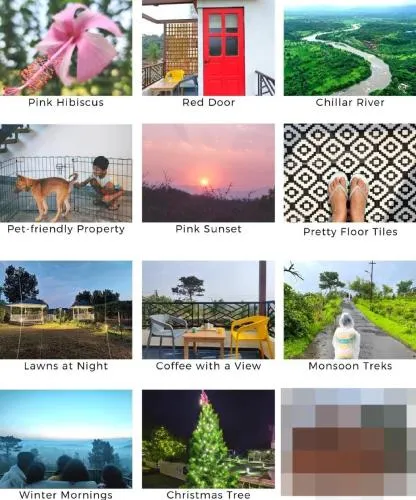Click the Pretty Floor Tiles caption
The image size is (416, 500).
350,232
